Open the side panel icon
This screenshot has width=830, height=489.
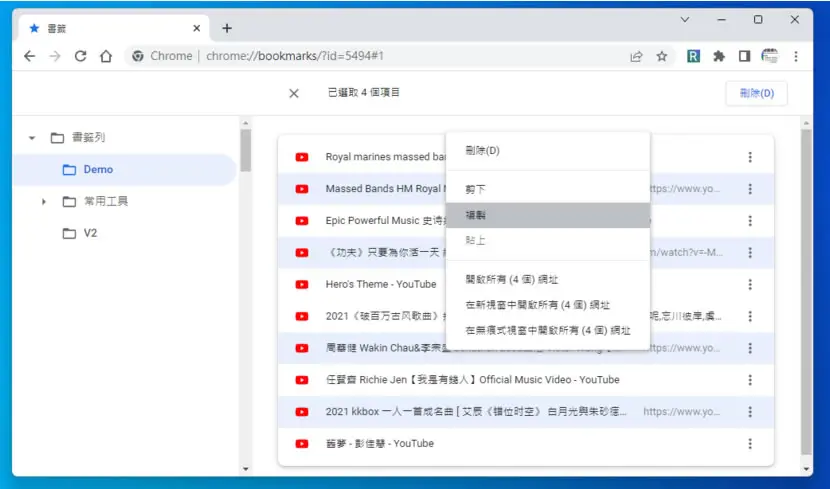pyautogui.click(x=744, y=56)
